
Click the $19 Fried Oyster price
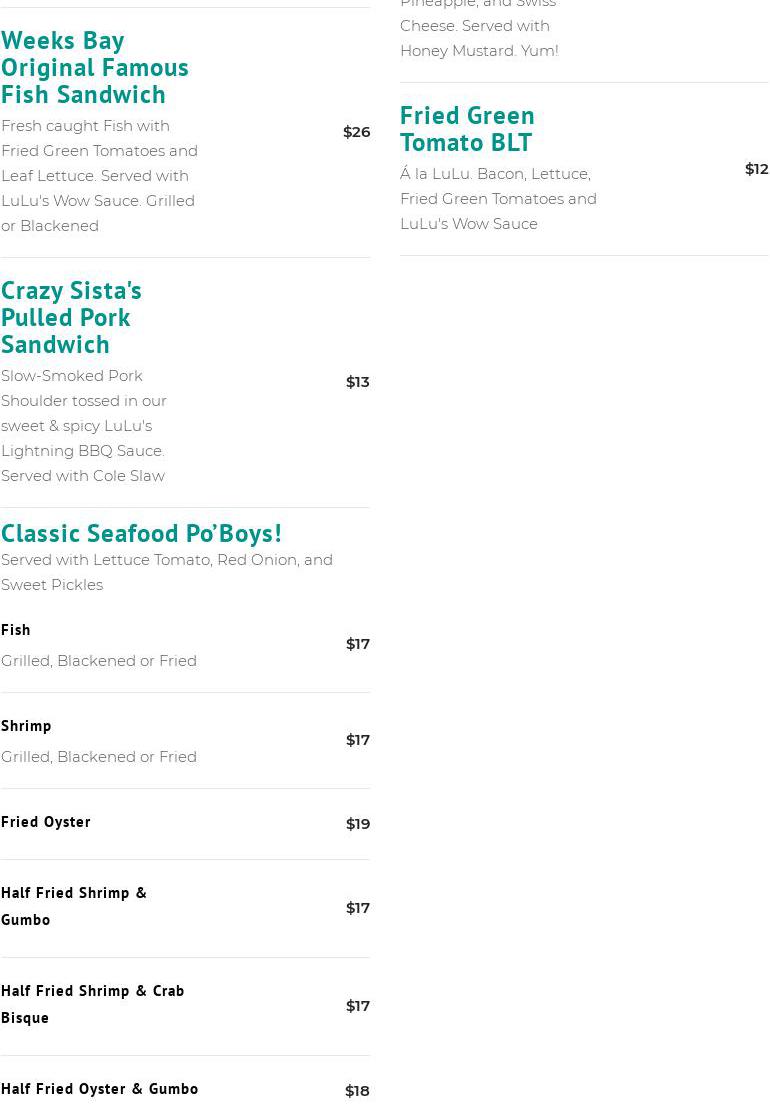pos(357,824)
